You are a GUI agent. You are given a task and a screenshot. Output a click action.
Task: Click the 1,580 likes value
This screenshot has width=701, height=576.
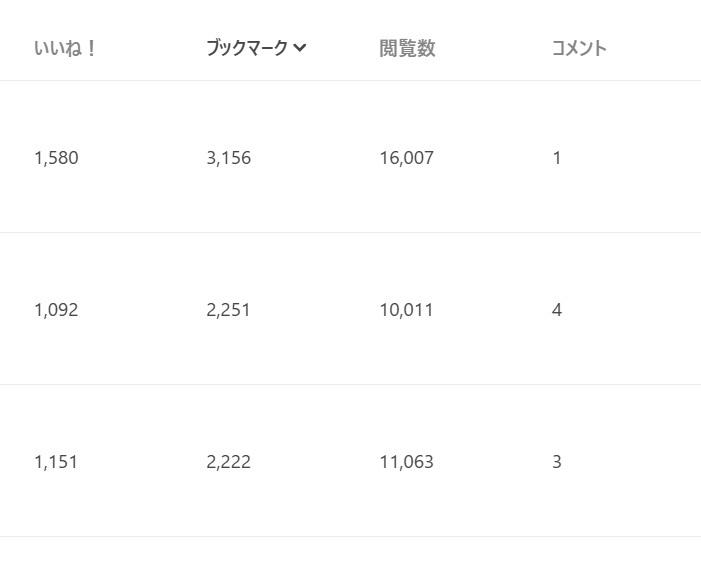click(56, 158)
